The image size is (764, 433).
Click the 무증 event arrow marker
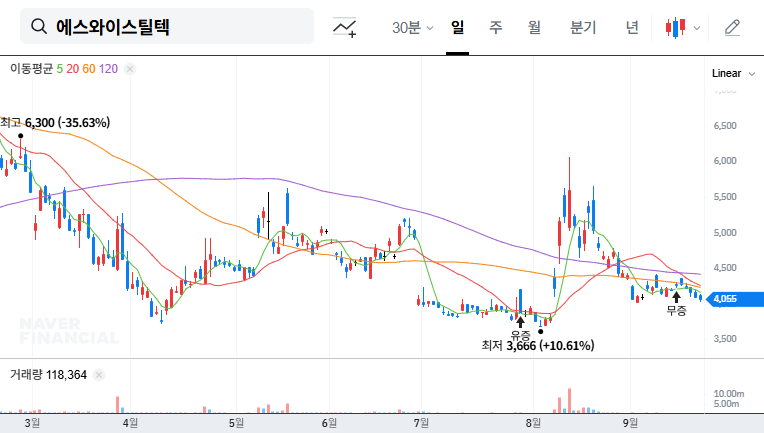pyautogui.click(x=676, y=297)
